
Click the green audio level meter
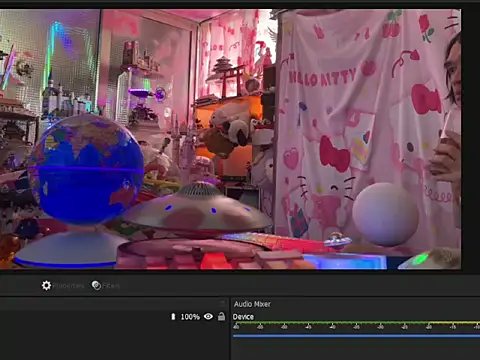point(356,323)
